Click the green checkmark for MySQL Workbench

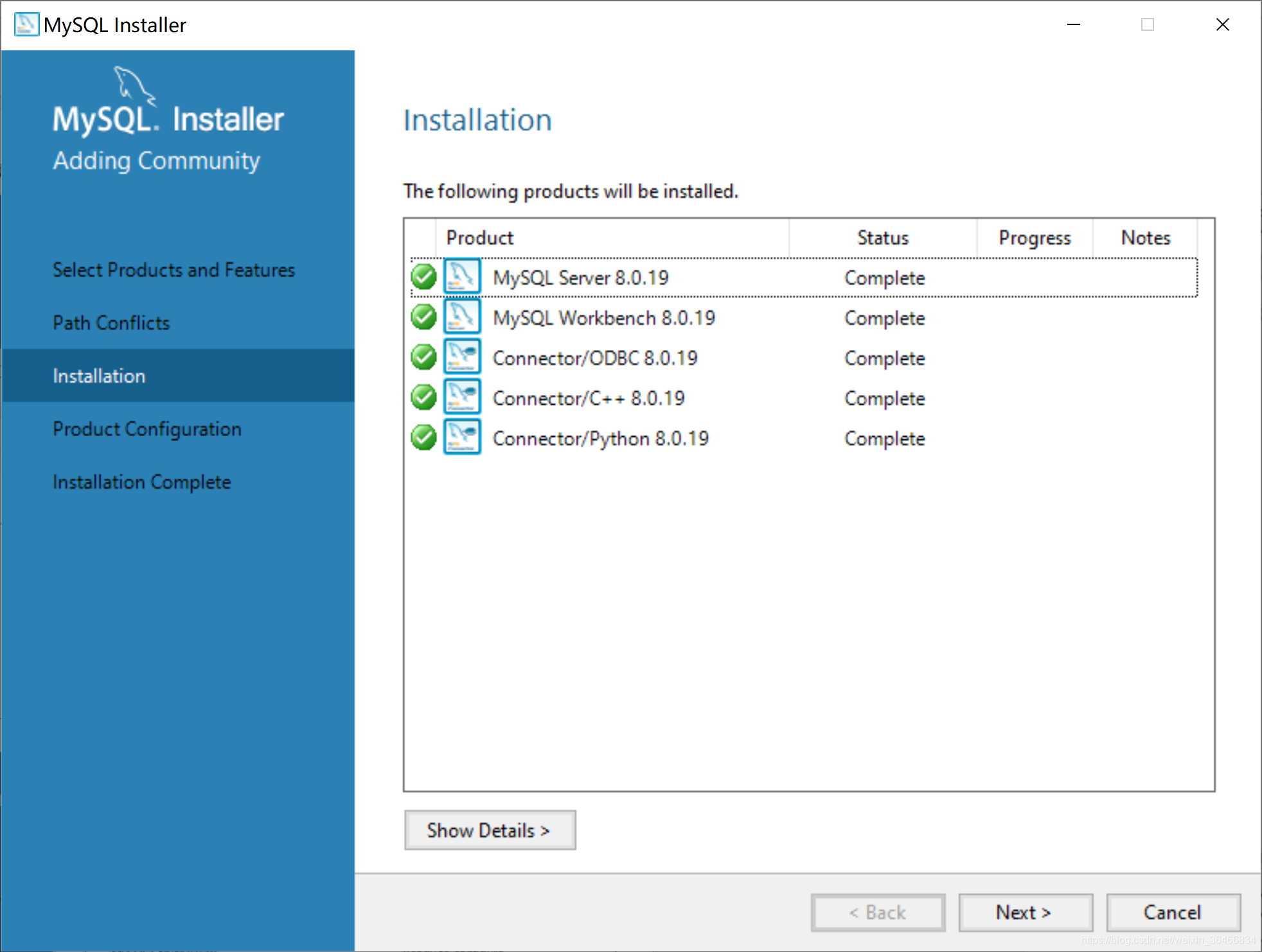(x=424, y=319)
